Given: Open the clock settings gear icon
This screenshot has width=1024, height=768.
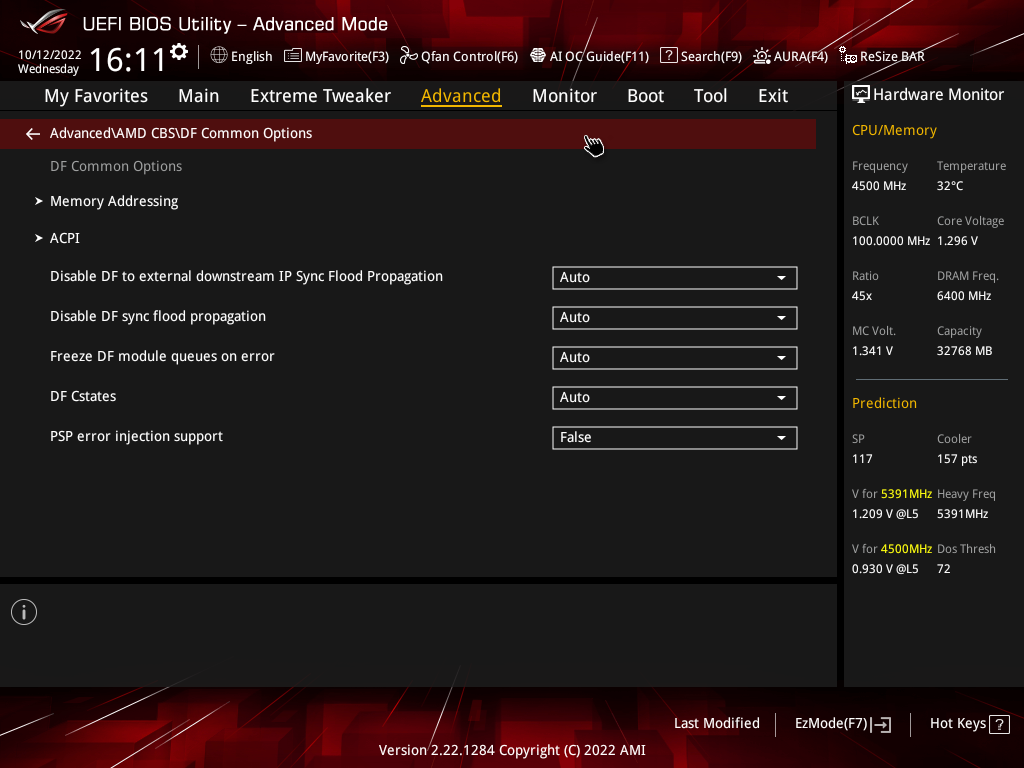Looking at the screenshot, I should [179, 52].
